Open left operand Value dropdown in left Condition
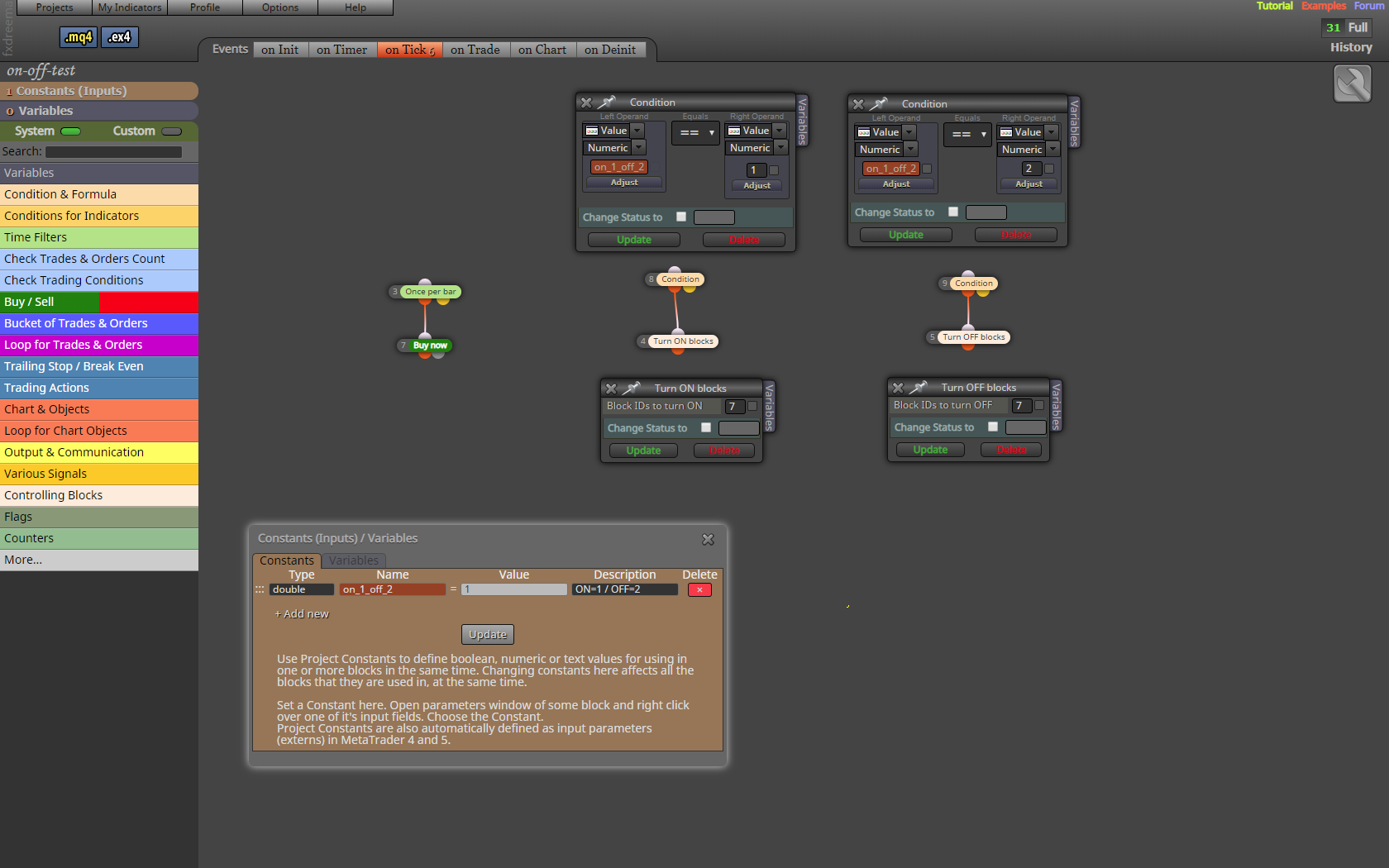 (x=613, y=131)
